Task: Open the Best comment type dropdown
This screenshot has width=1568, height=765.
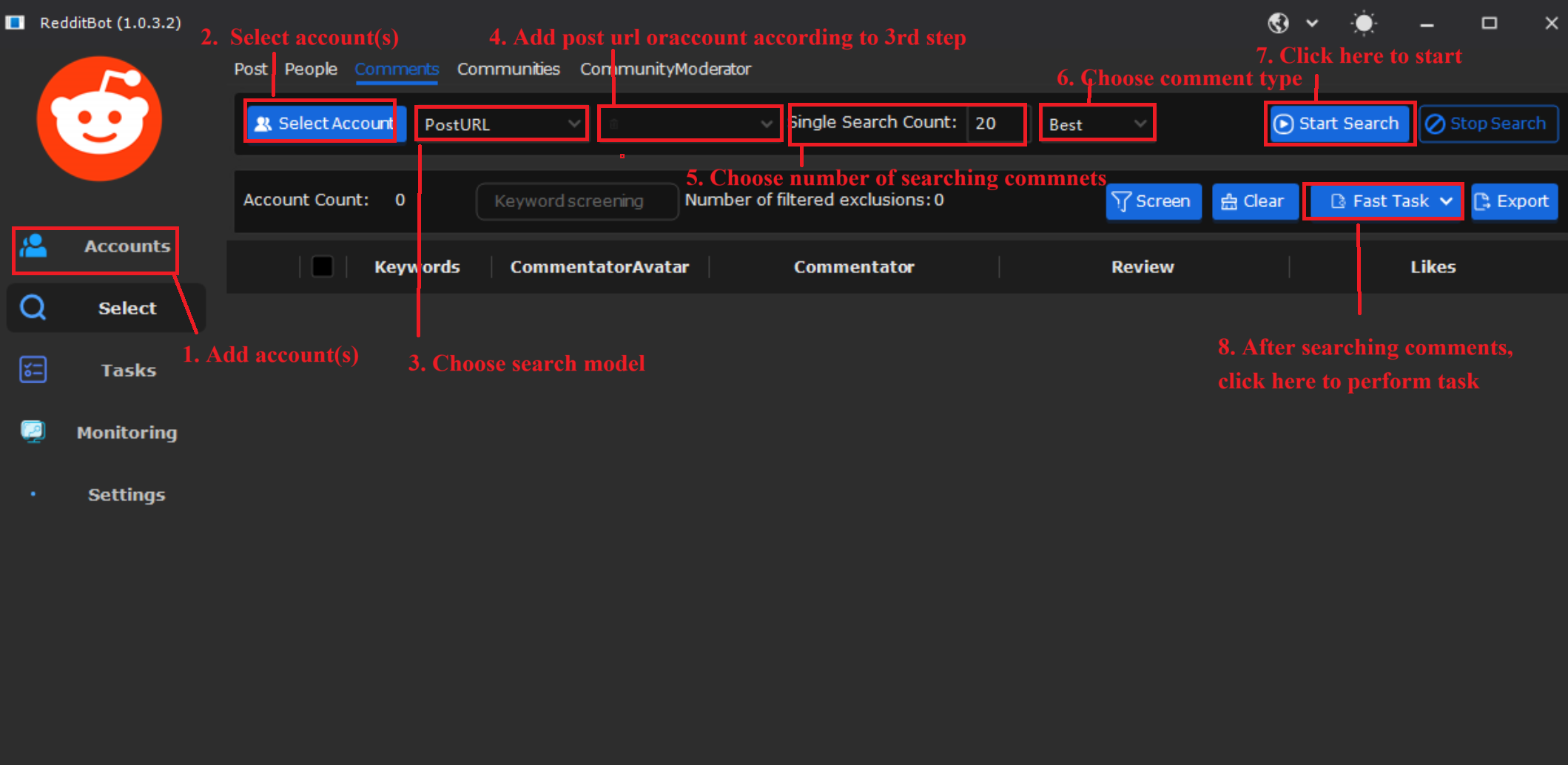Action: click(x=1097, y=124)
